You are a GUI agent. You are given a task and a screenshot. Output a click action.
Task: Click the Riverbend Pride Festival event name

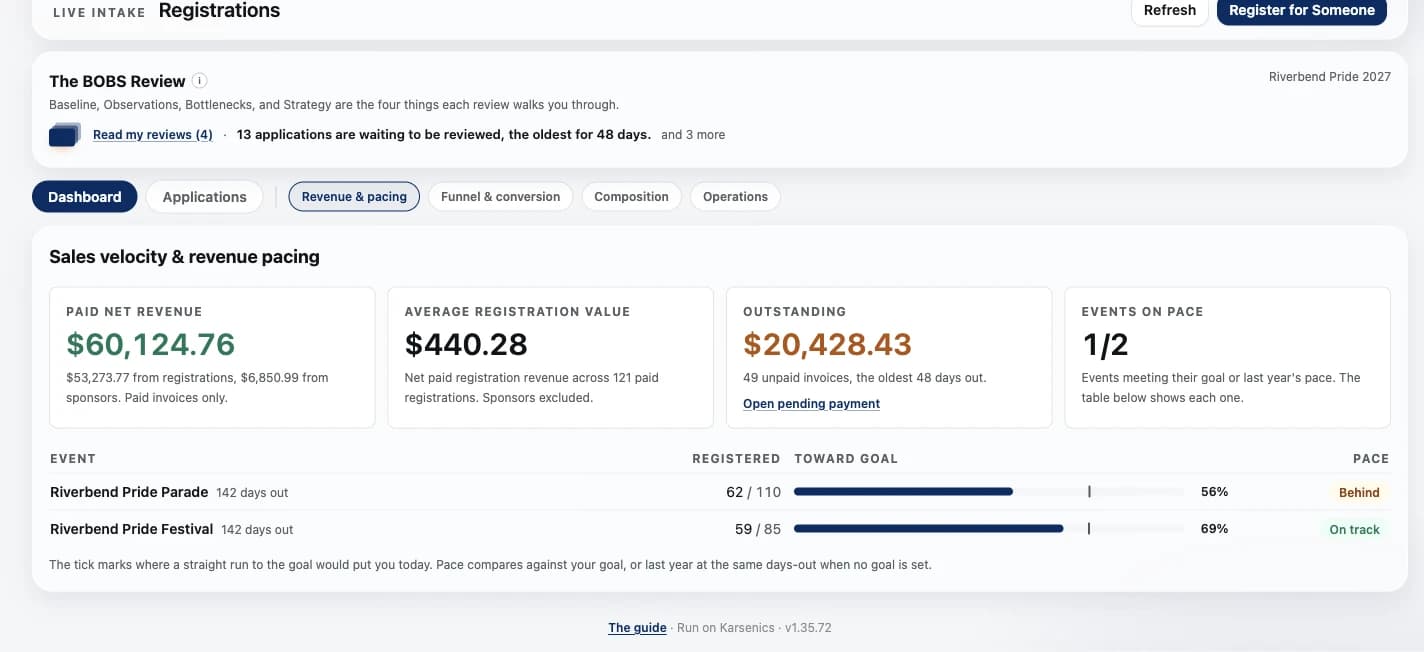(132, 529)
